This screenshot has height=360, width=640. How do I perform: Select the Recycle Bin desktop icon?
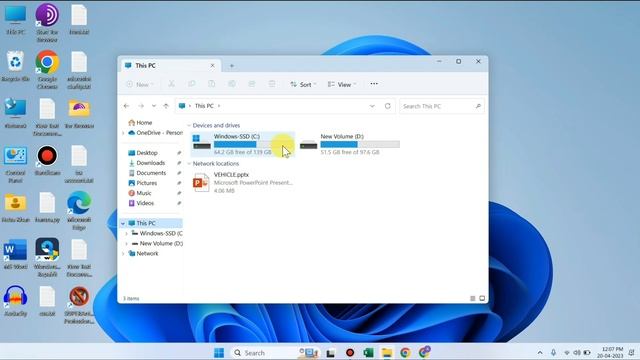(16, 67)
